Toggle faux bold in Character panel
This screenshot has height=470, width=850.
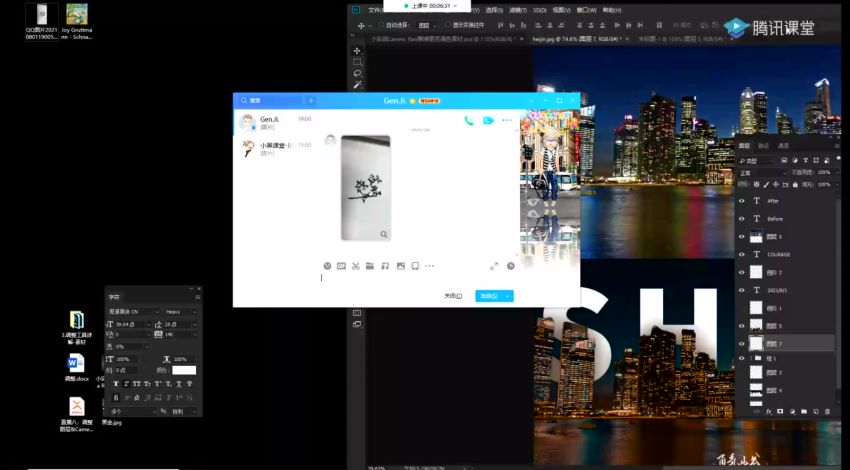115,384
